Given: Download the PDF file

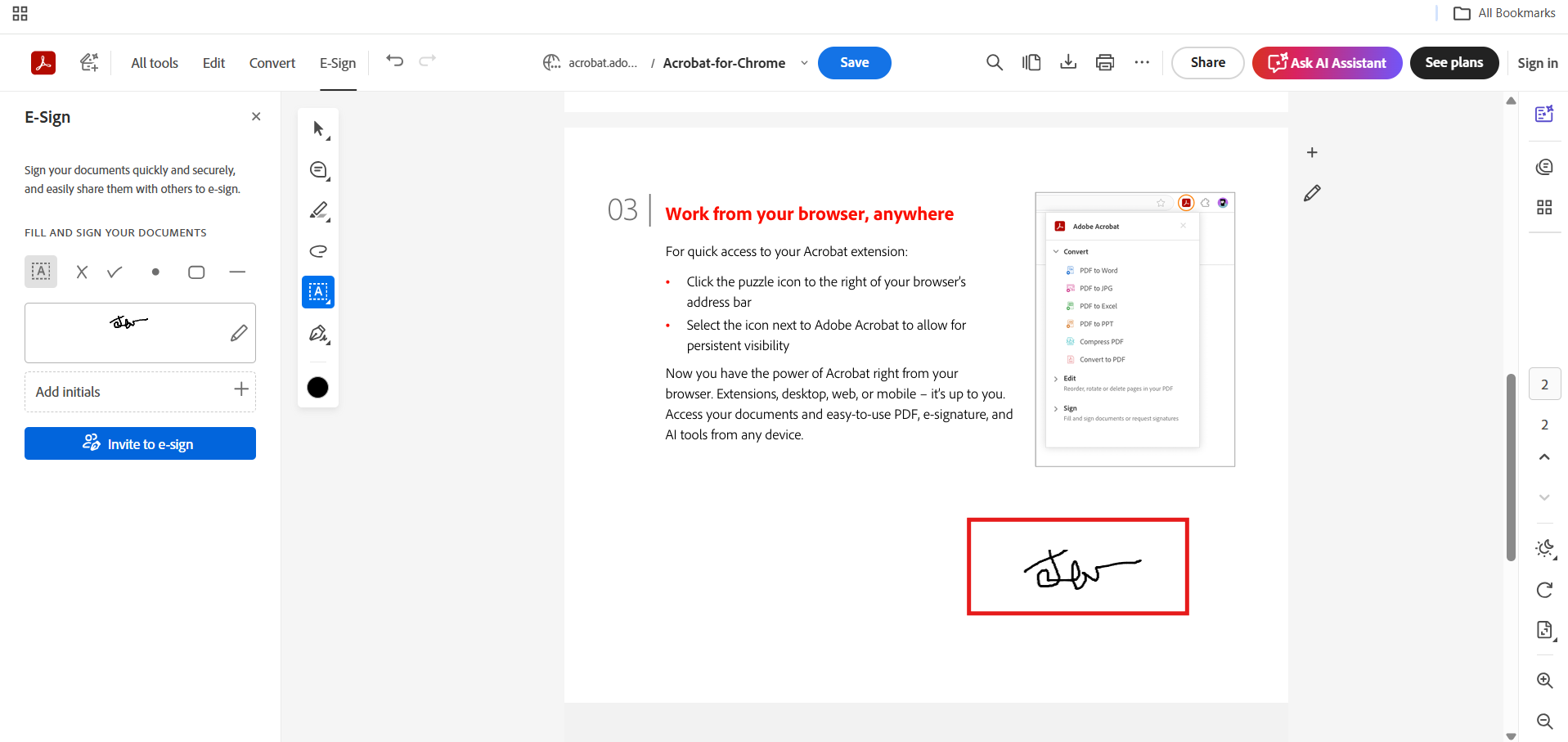Looking at the screenshot, I should (1068, 63).
